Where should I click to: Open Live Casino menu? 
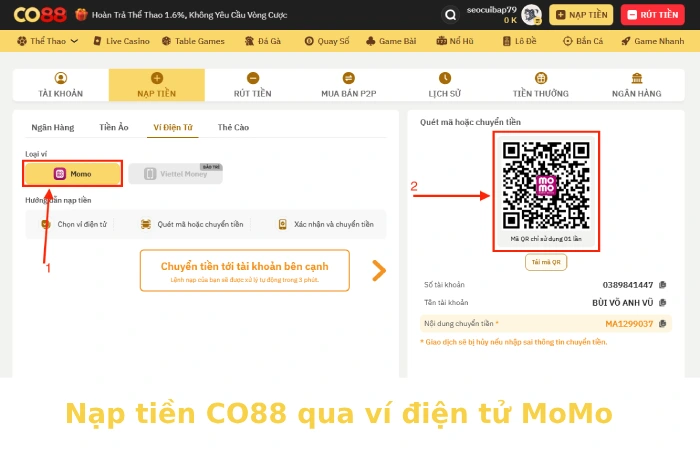click(x=121, y=41)
